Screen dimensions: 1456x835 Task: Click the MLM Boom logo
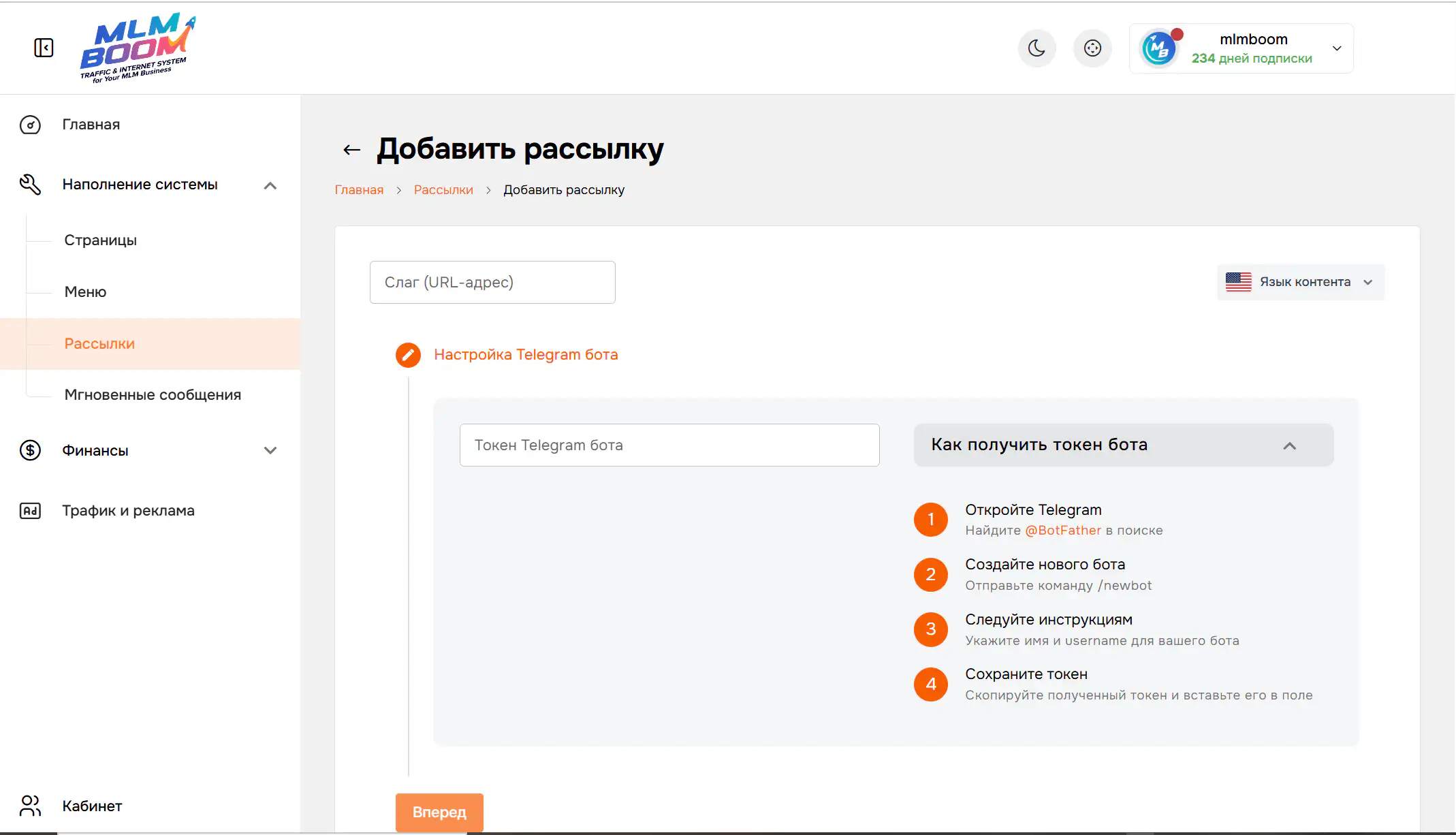(137, 48)
